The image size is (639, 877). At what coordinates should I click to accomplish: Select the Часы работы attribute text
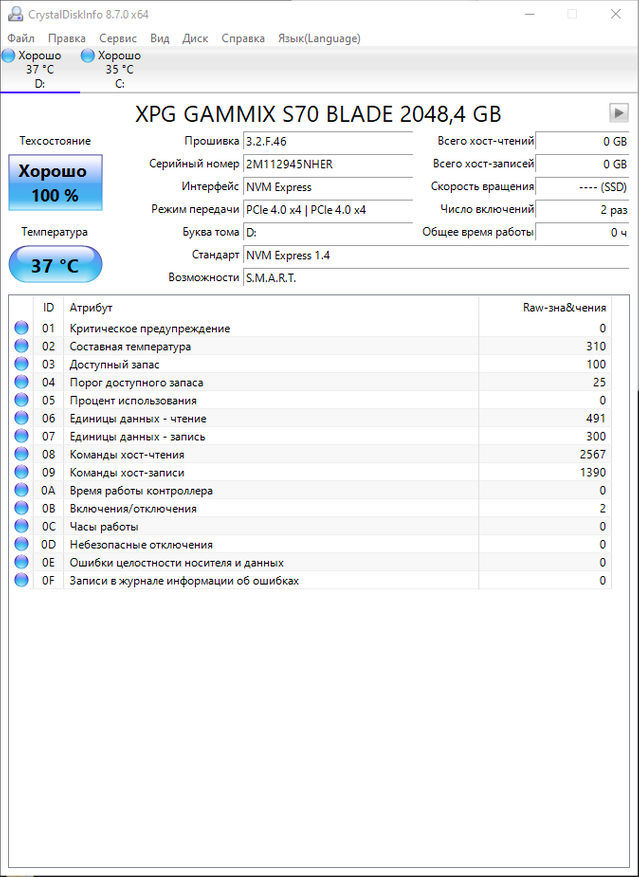pyautogui.click(x=104, y=526)
